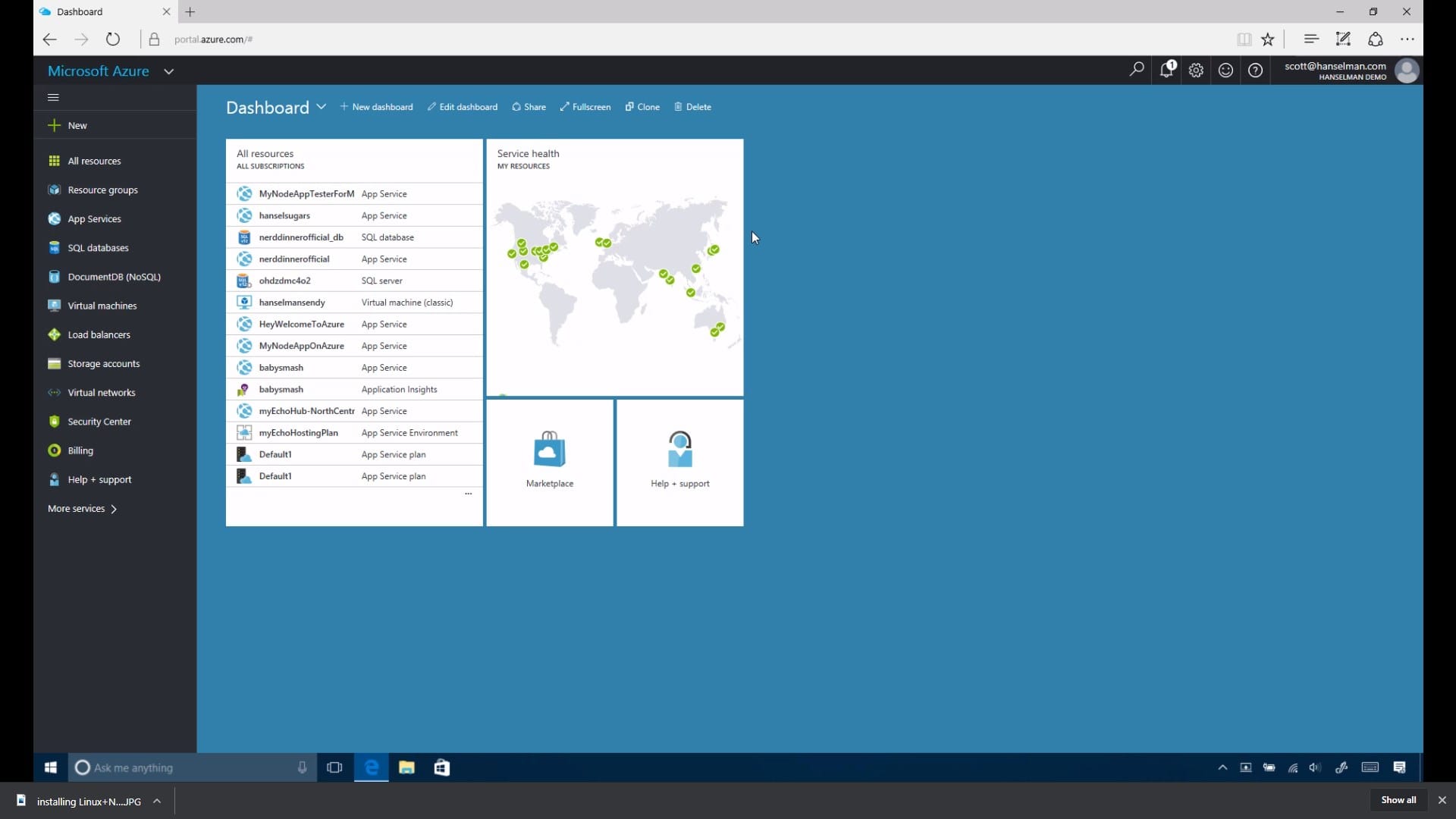The height and width of the screenshot is (819, 1456).
Task: Select the App Services sidebar icon
Action: pyautogui.click(x=54, y=218)
